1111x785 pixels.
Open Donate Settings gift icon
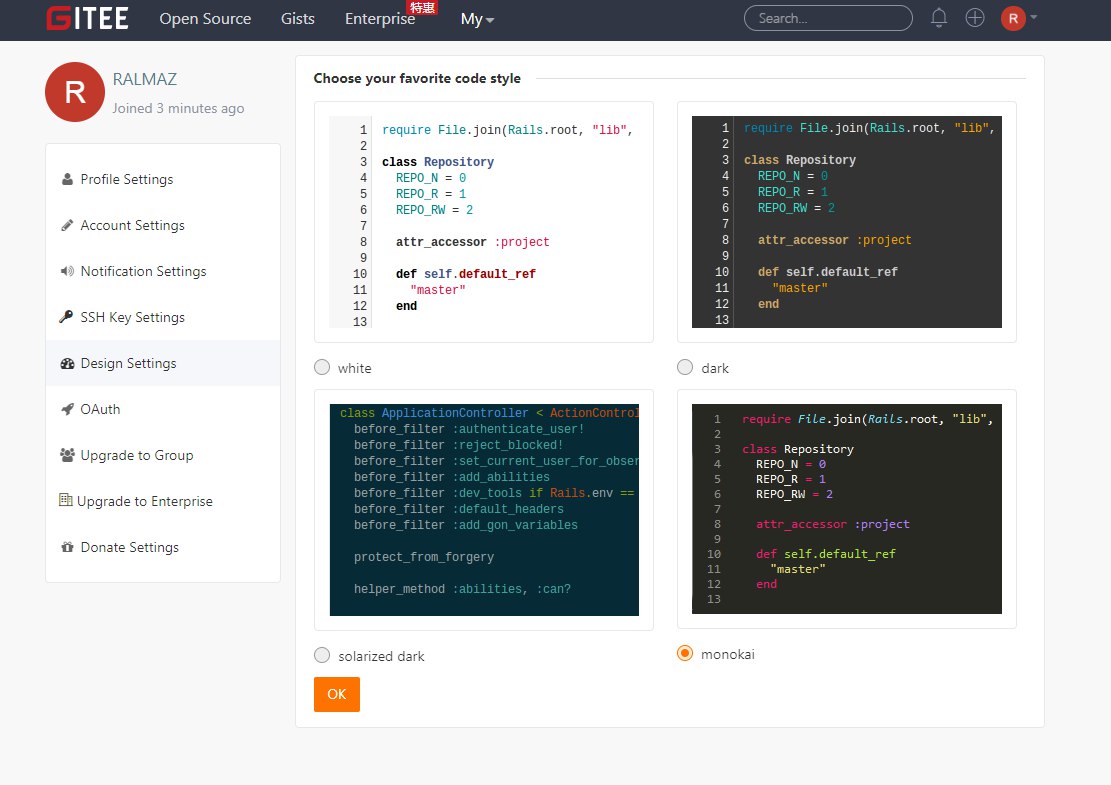pyautogui.click(x=67, y=547)
